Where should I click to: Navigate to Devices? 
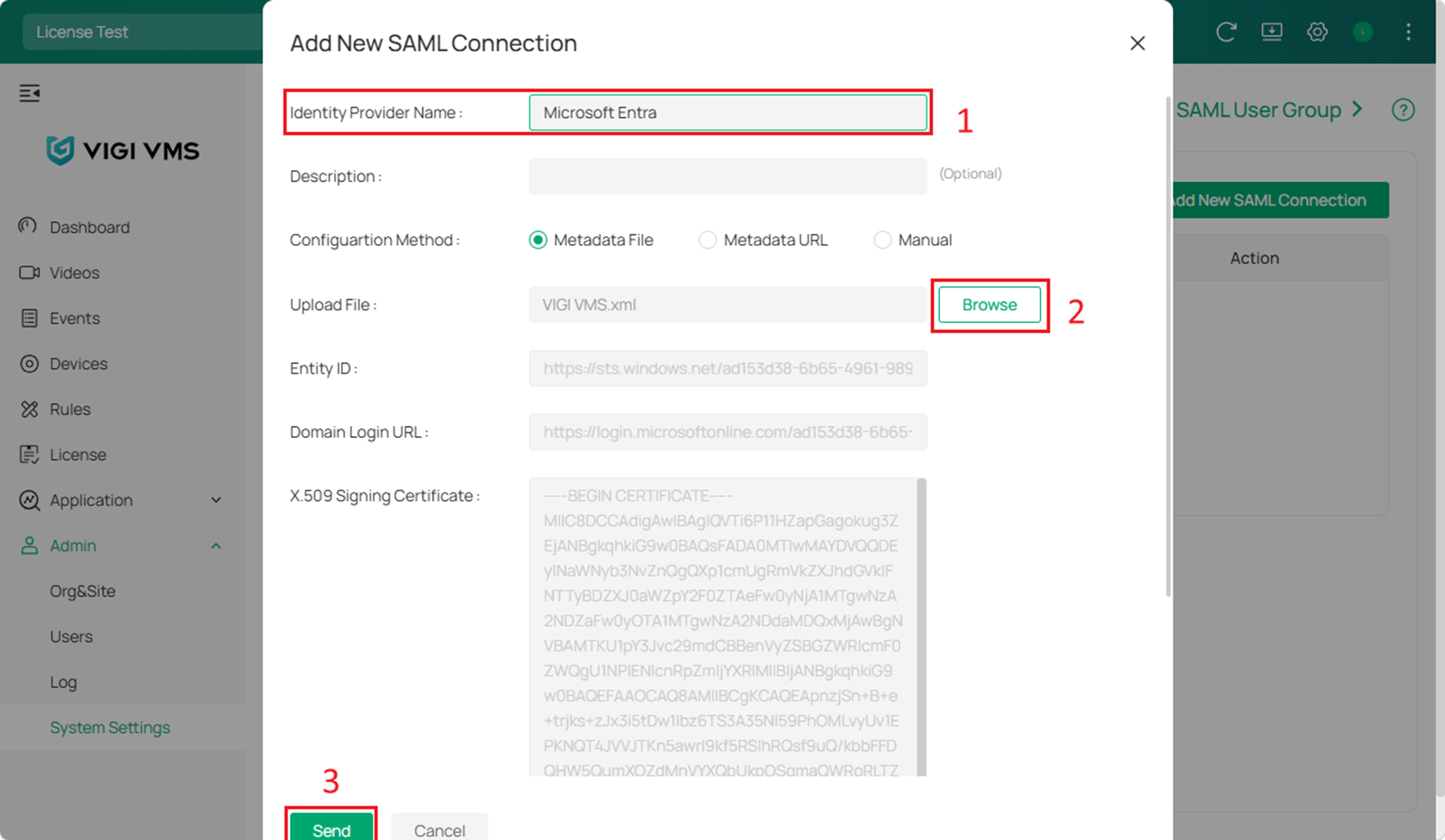click(x=79, y=363)
